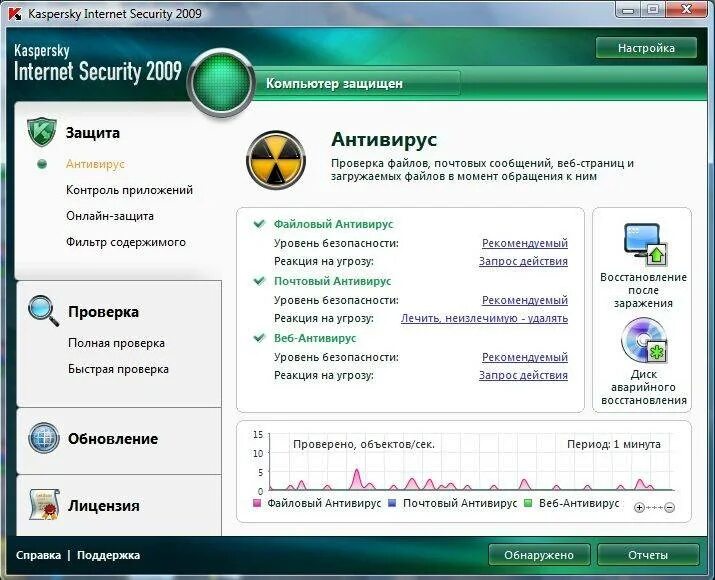Viewport: 715px width, 580px height.
Task: Click the Проверено, объектов/сек. chart label
Action: [364, 444]
